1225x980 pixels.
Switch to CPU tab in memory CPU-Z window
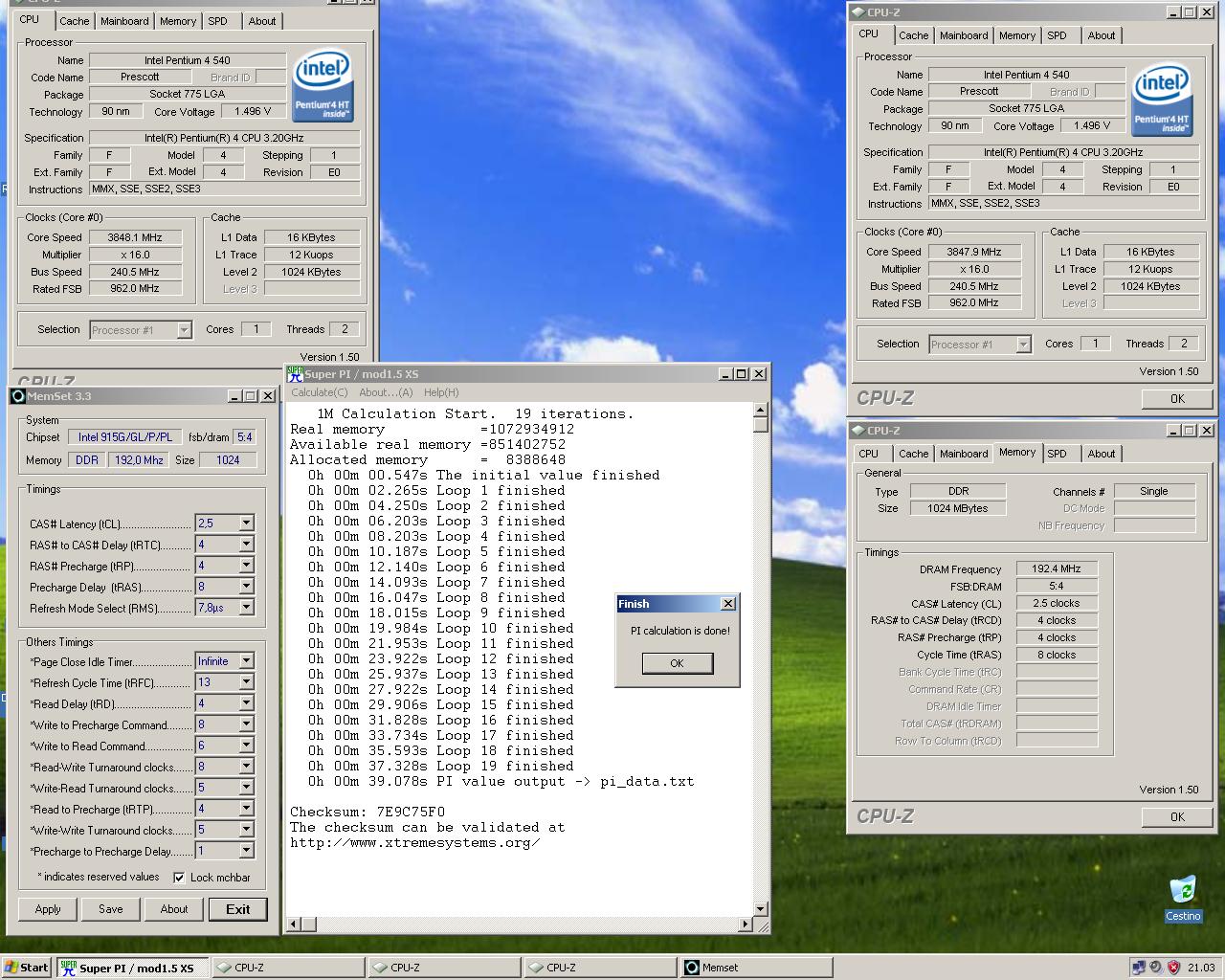pyautogui.click(x=869, y=454)
